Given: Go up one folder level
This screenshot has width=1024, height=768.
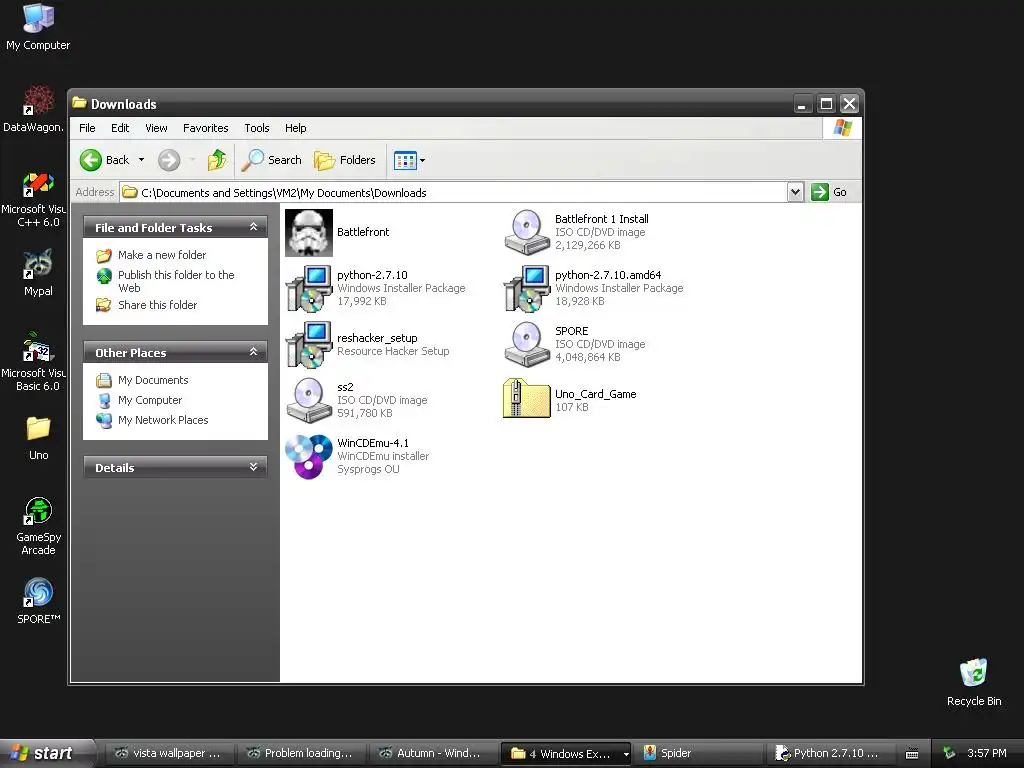Looking at the screenshot, I should pyautogui.click(x=217, y=160).
